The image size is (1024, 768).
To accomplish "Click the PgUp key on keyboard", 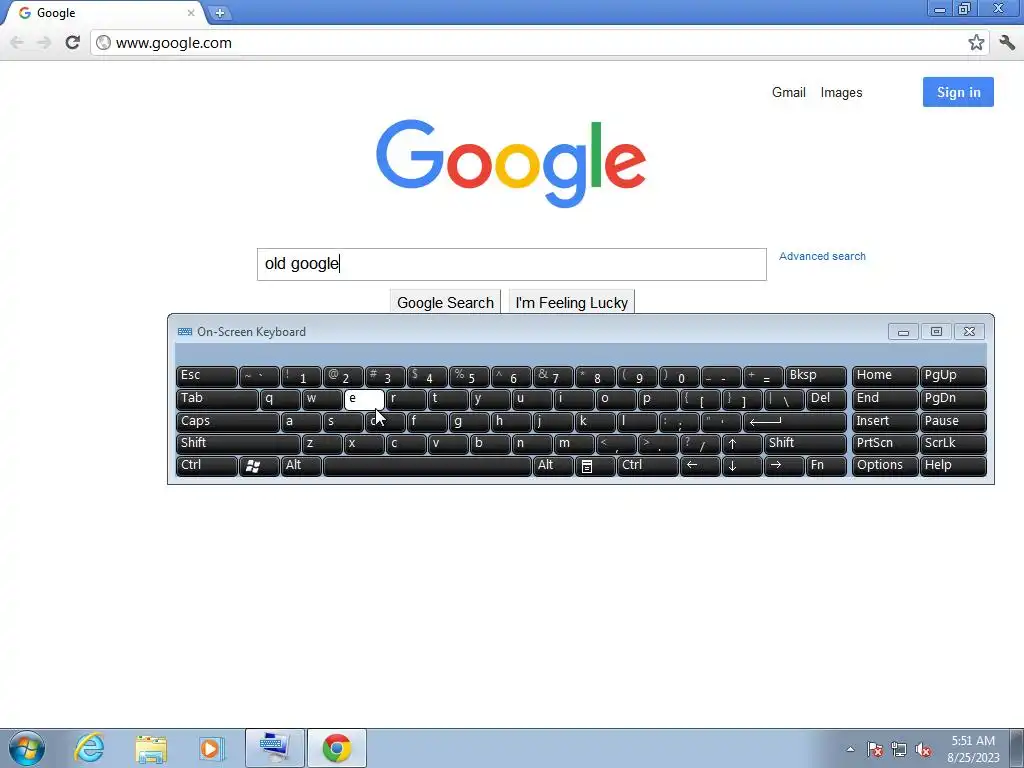I will [953, 376].
